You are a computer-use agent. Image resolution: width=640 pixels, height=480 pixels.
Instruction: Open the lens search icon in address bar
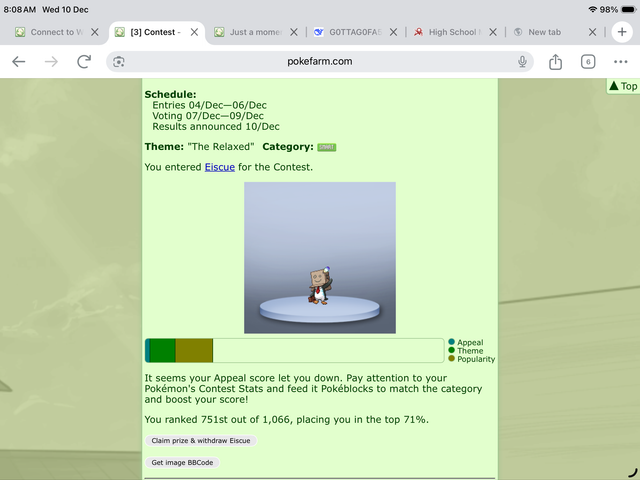119,62
